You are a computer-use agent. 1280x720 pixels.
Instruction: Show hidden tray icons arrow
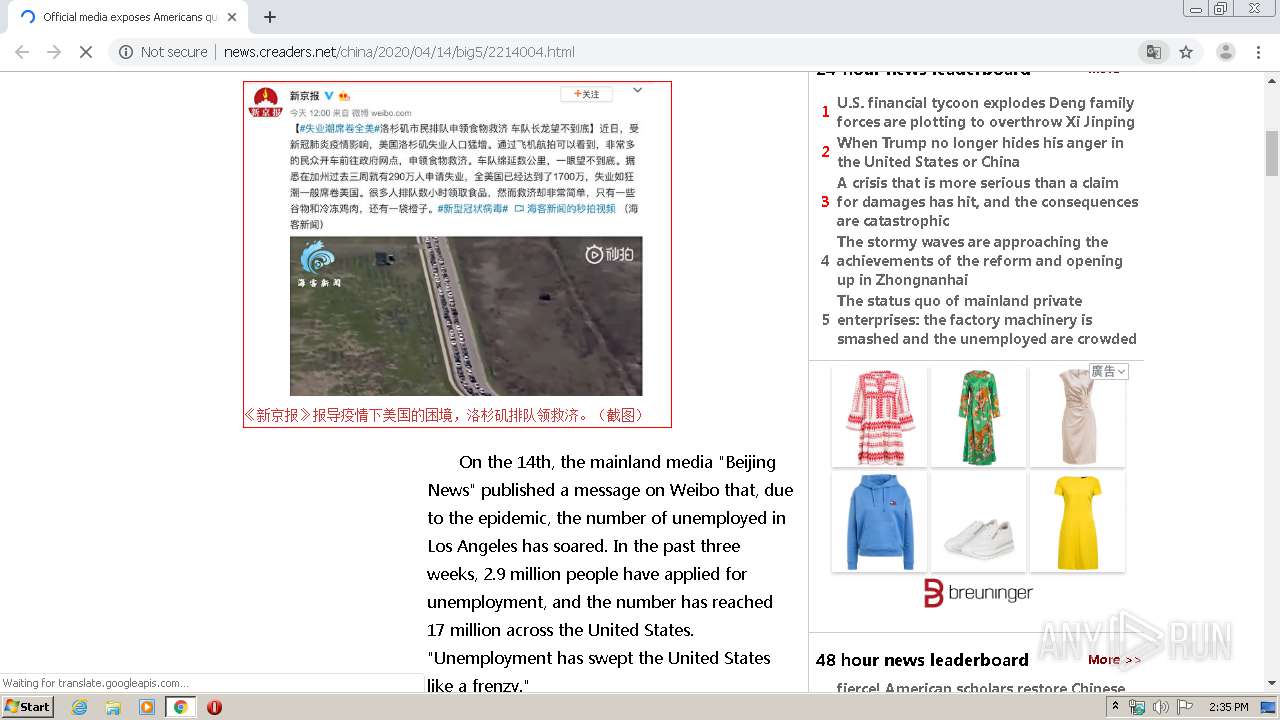coord(1115,707)
